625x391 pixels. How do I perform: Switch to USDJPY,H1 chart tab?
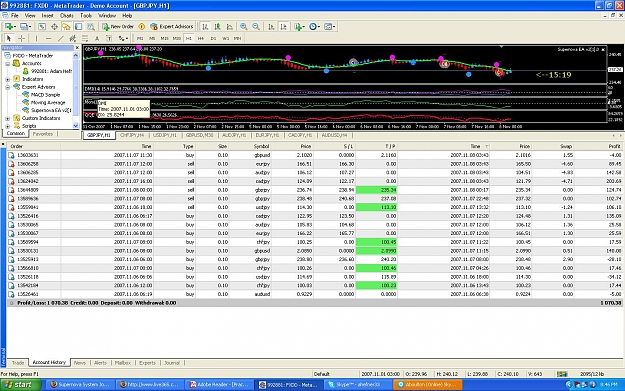165,135
